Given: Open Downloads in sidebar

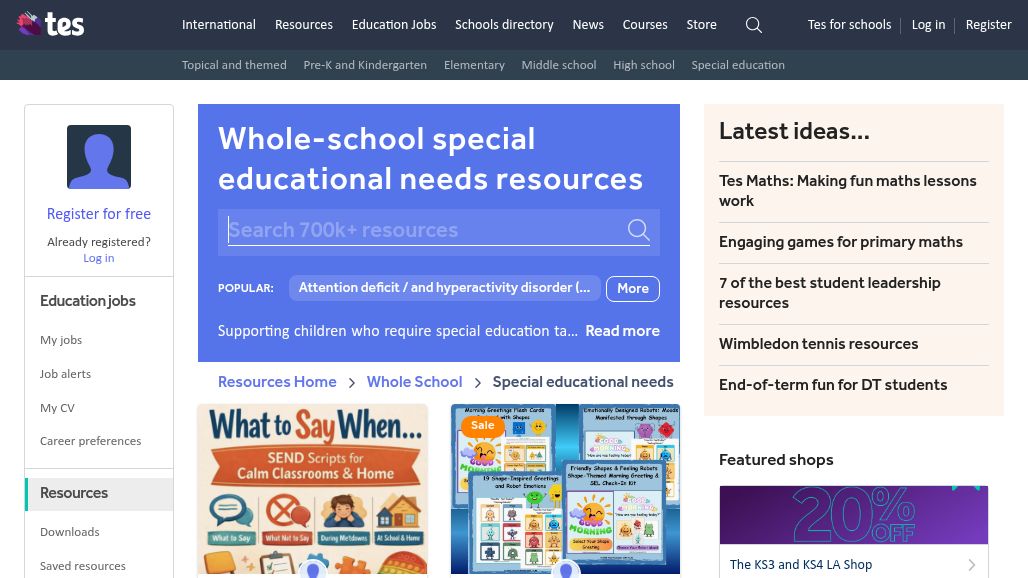Looking at the screenshot, I should pos(69,532).
